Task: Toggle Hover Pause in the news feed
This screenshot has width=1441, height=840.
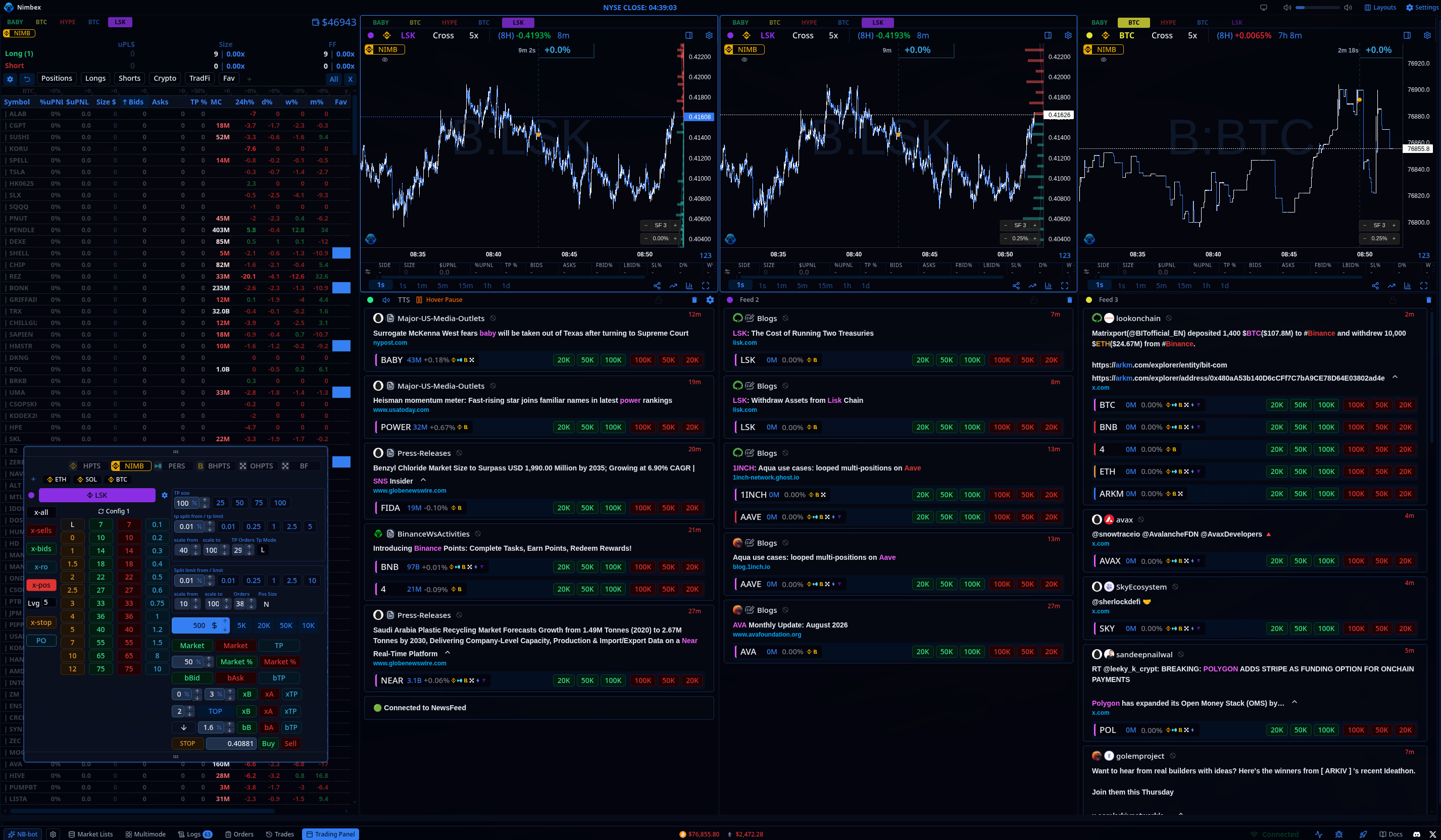Action: click(x=439, y=300)
